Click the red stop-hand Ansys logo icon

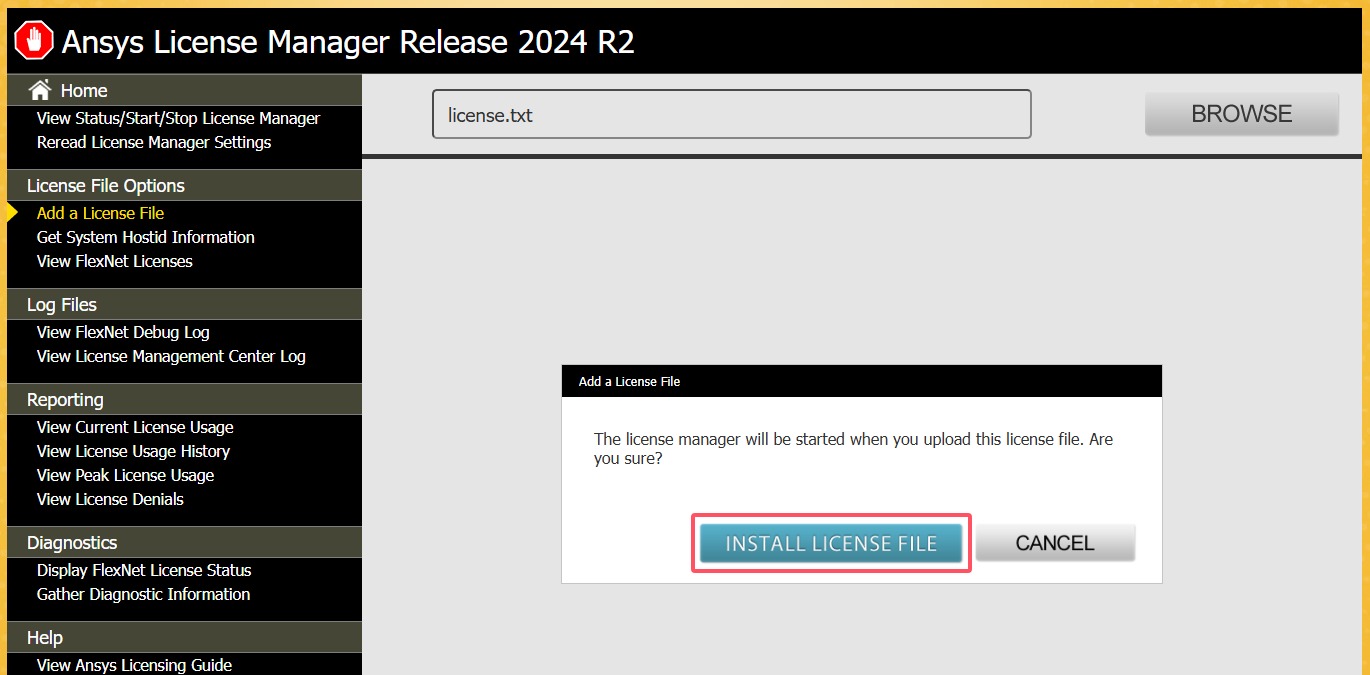tap(34, 41)
